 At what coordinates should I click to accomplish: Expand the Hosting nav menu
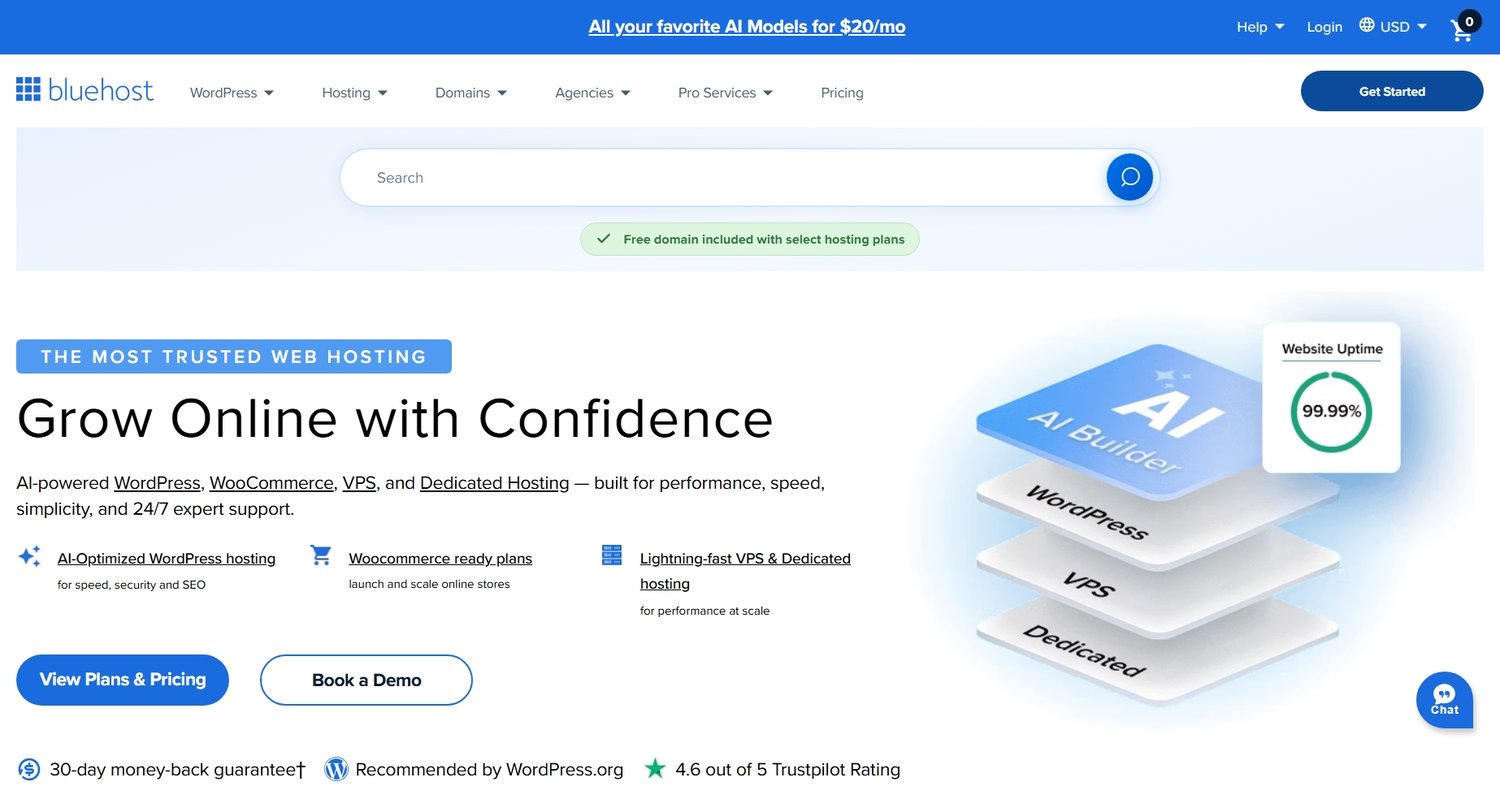[355, 92]
